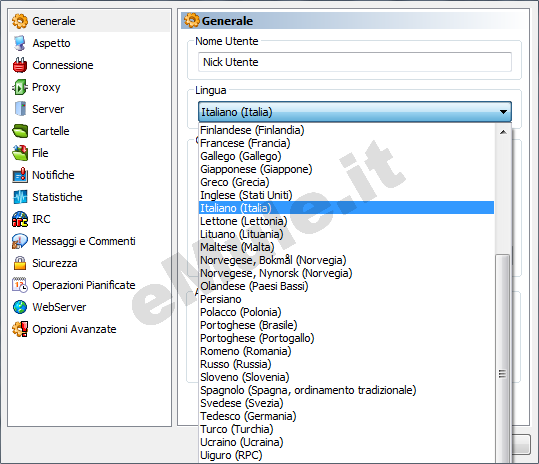Screen dimensions: 539x464
Task: Select Tedesco (Germania) language
Action: [x=346, y=416]
